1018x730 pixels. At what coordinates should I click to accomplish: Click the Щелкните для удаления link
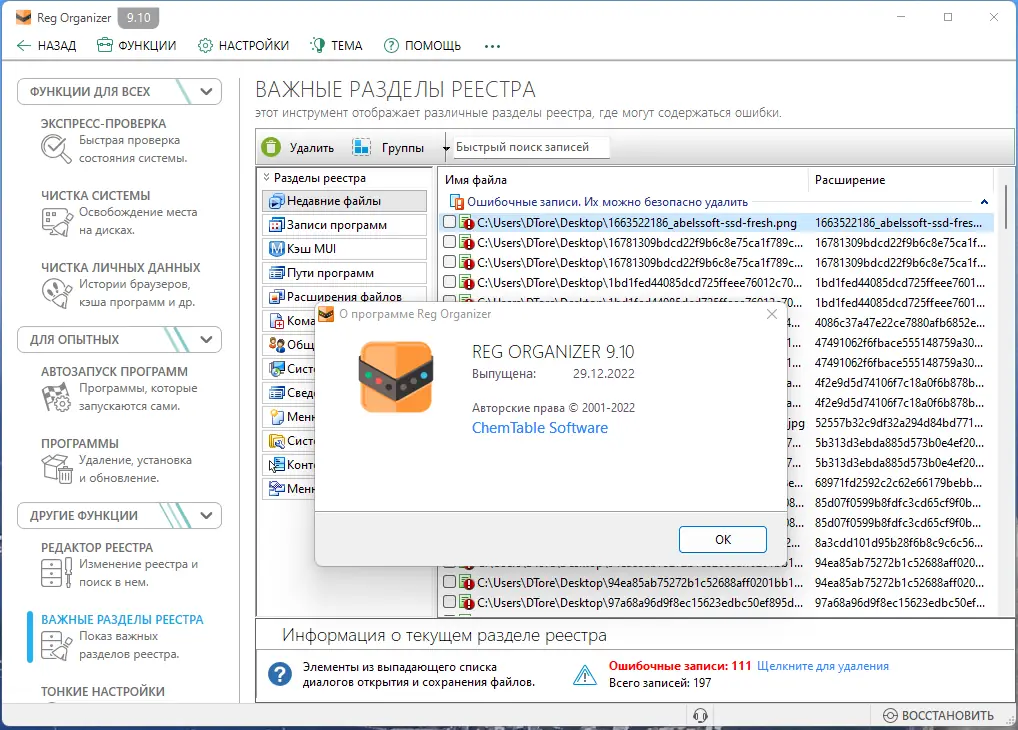tap(823, 666)
